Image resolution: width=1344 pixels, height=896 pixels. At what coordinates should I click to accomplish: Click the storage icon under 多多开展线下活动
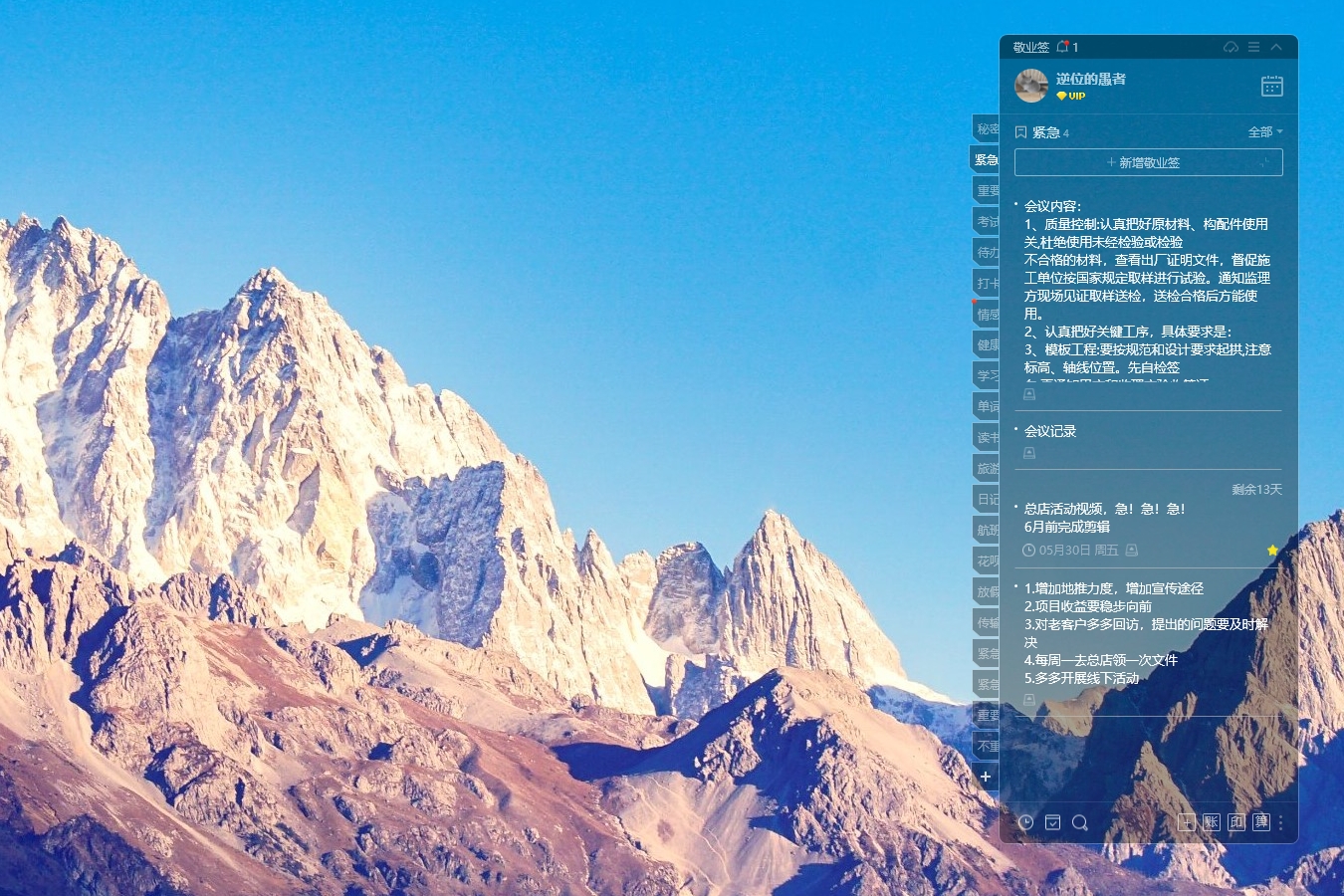[x=1029, y=700]
